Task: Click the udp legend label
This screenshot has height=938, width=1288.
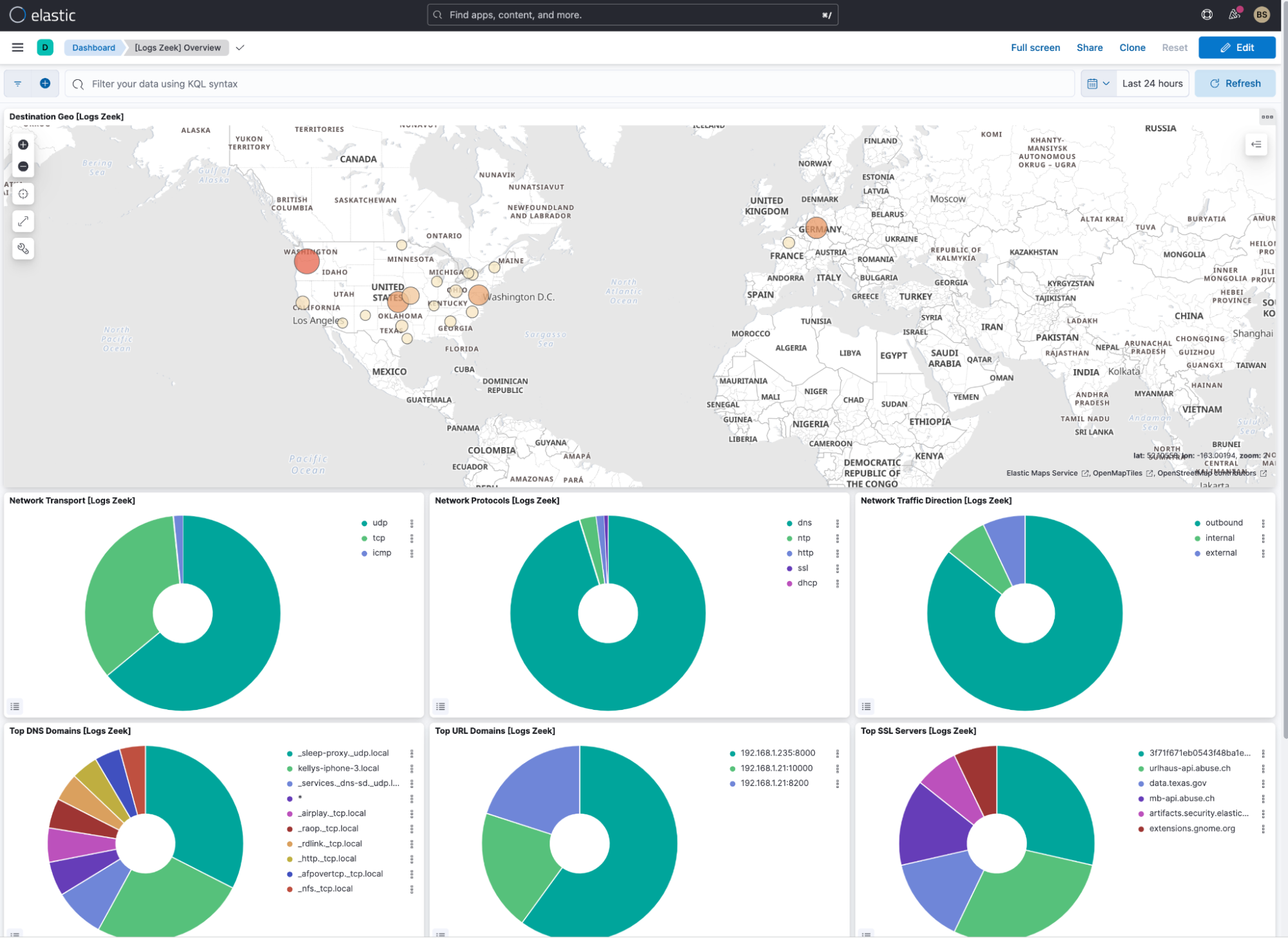Action: click(x=380, y=523)
